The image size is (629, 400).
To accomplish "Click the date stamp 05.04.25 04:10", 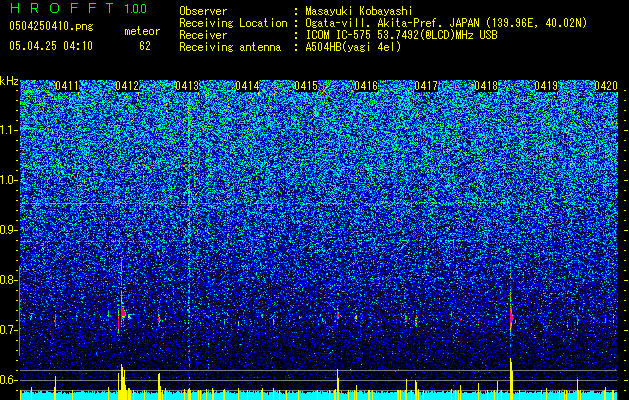I will [x=51, y=46].
